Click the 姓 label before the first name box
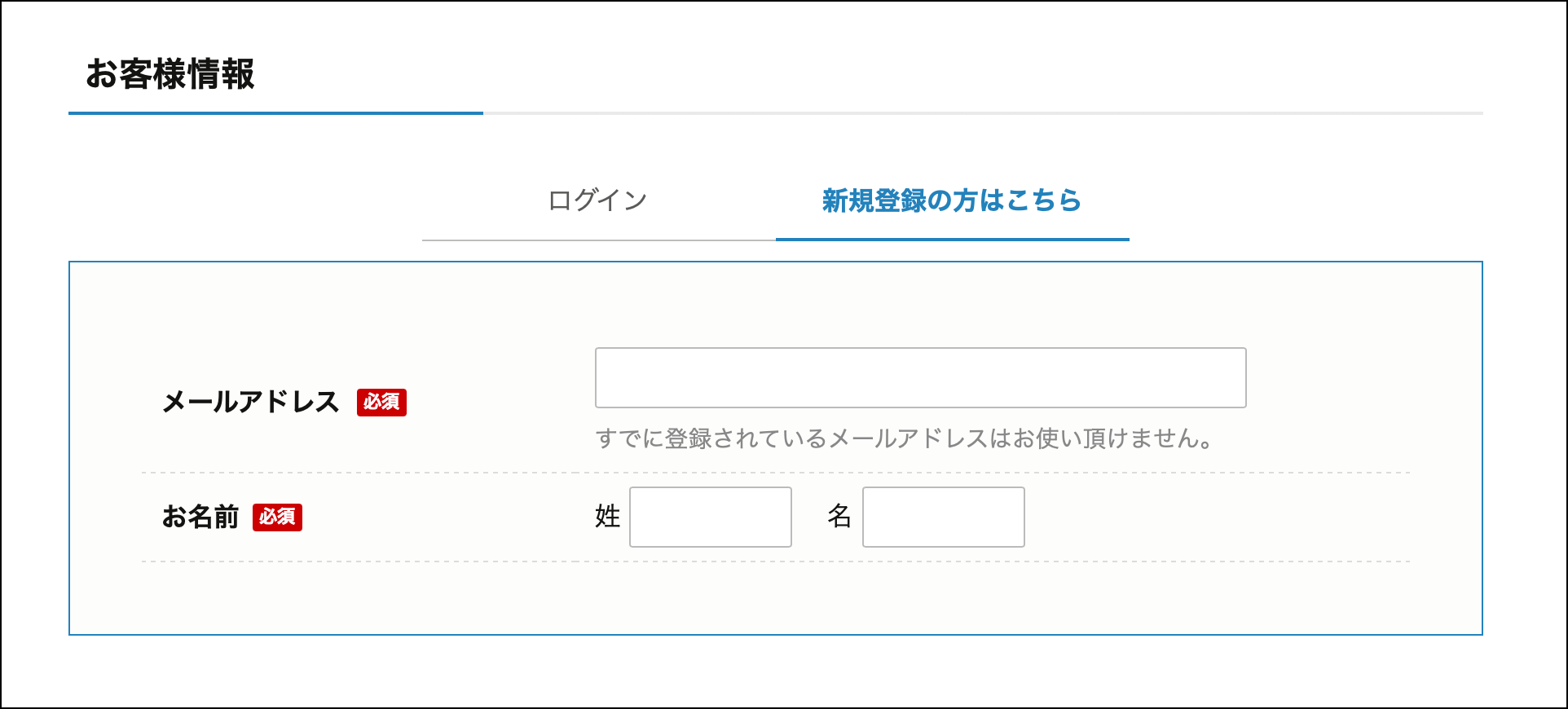 click(608, 517)
